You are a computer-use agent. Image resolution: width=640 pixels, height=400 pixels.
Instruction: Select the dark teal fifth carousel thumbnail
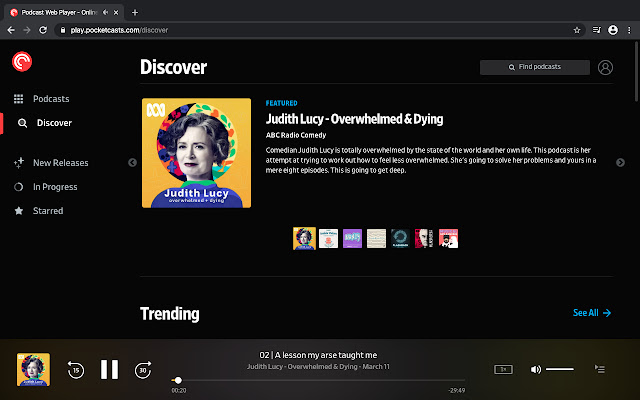coord(400,238)
